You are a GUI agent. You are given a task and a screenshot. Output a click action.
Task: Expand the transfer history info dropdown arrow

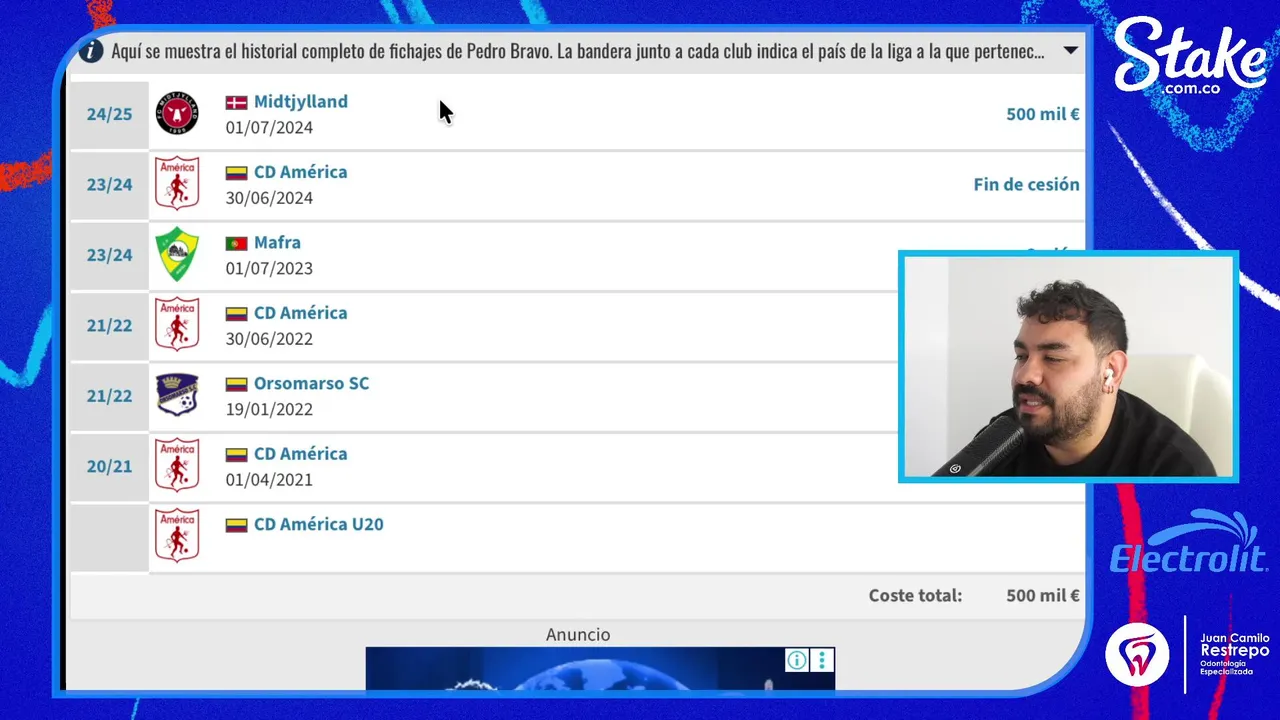point(1070,50)
